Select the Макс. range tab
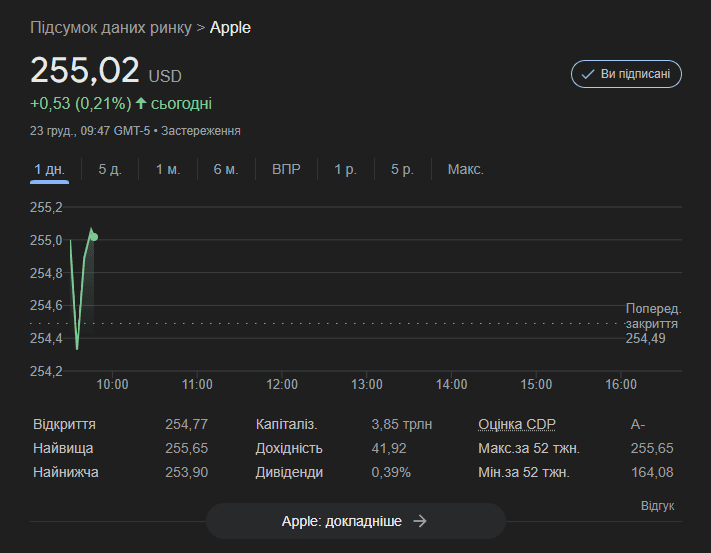The image size is (711, 553). 466,170
